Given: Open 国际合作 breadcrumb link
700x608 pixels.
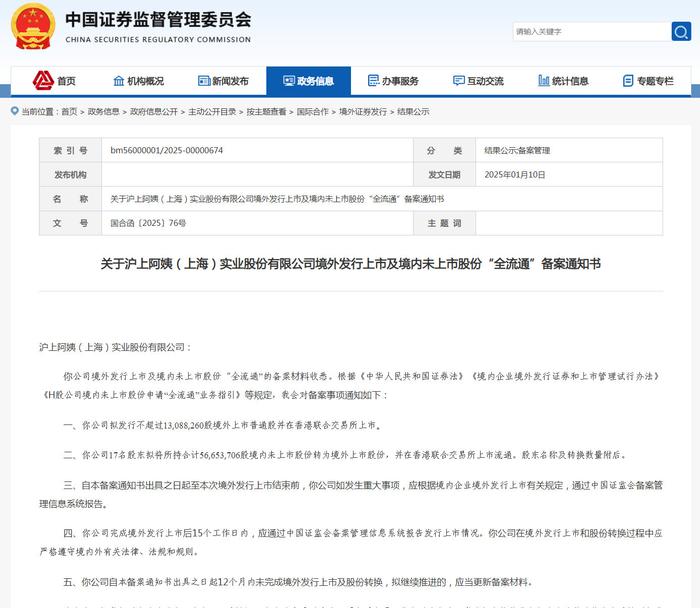Looking at the screenshot, I should coord(312,112).
